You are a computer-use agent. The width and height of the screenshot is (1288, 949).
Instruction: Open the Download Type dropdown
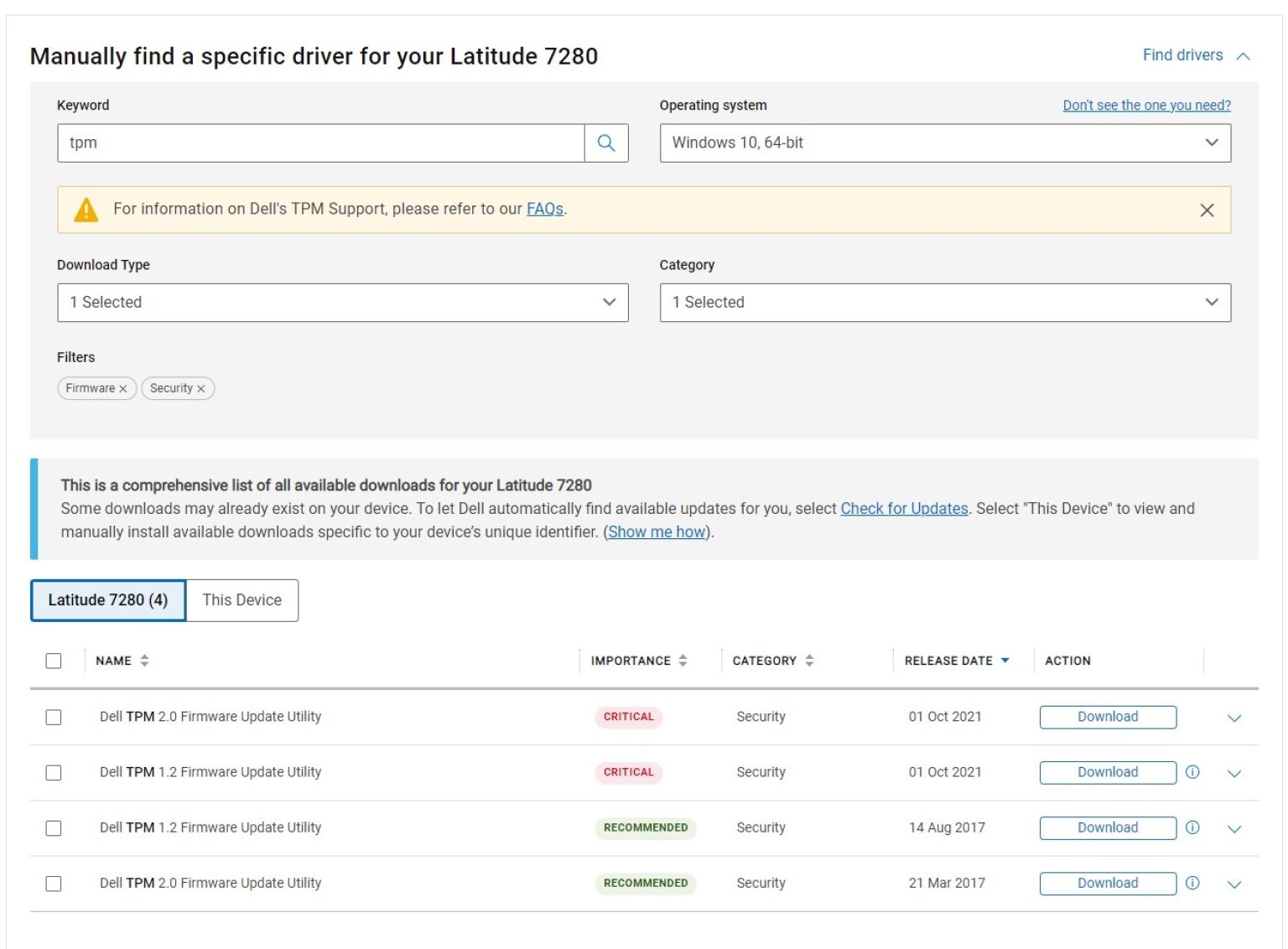point(342,303)
